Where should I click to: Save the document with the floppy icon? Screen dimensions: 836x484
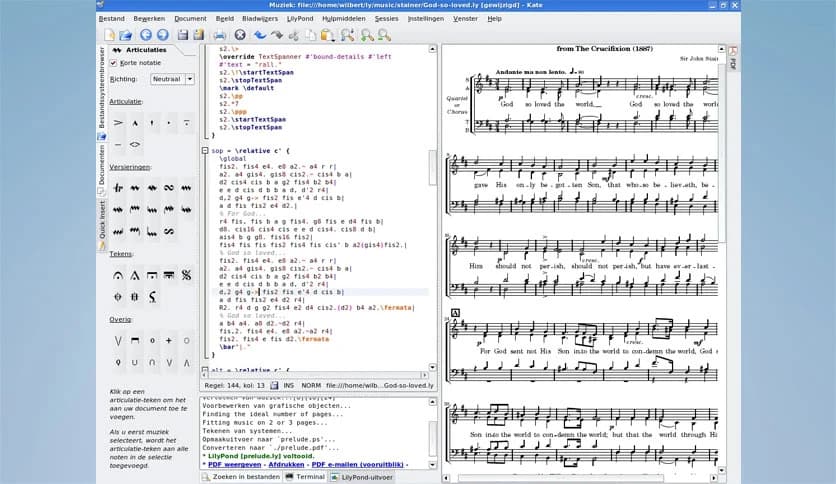pyautogui.click(x=183, y=35)
